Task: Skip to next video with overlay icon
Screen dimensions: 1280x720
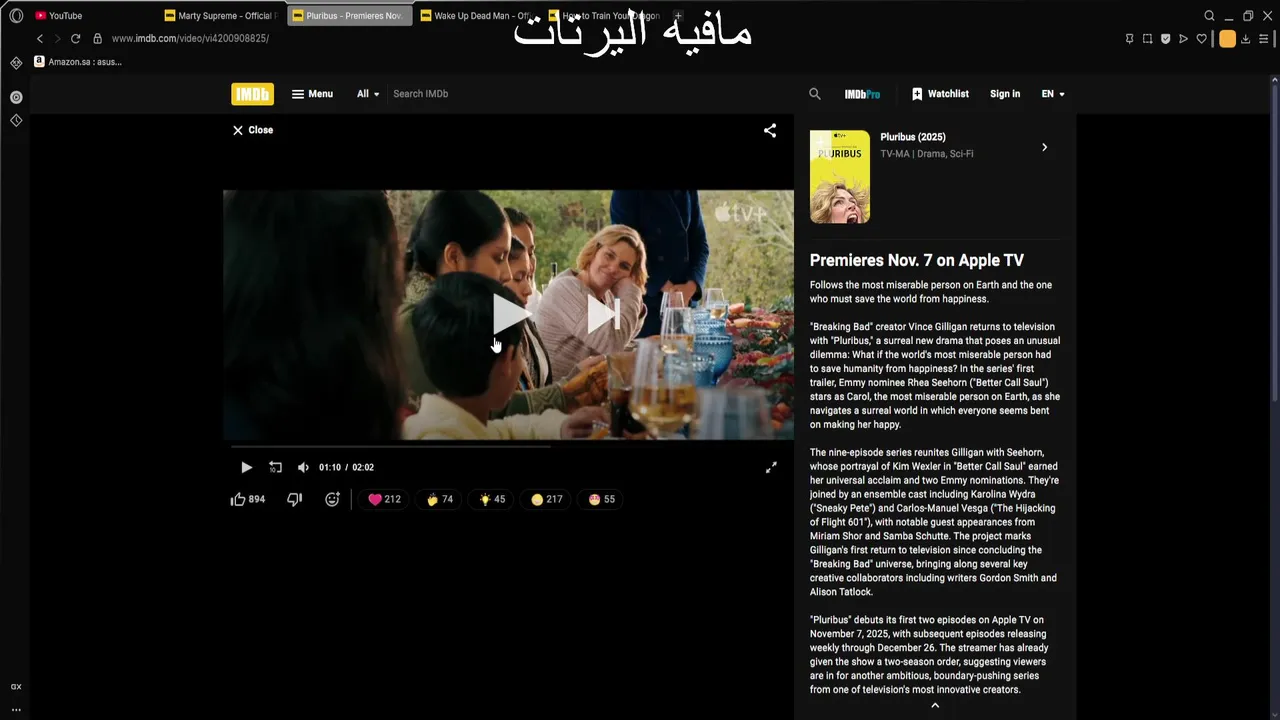Action: [603, 315]
